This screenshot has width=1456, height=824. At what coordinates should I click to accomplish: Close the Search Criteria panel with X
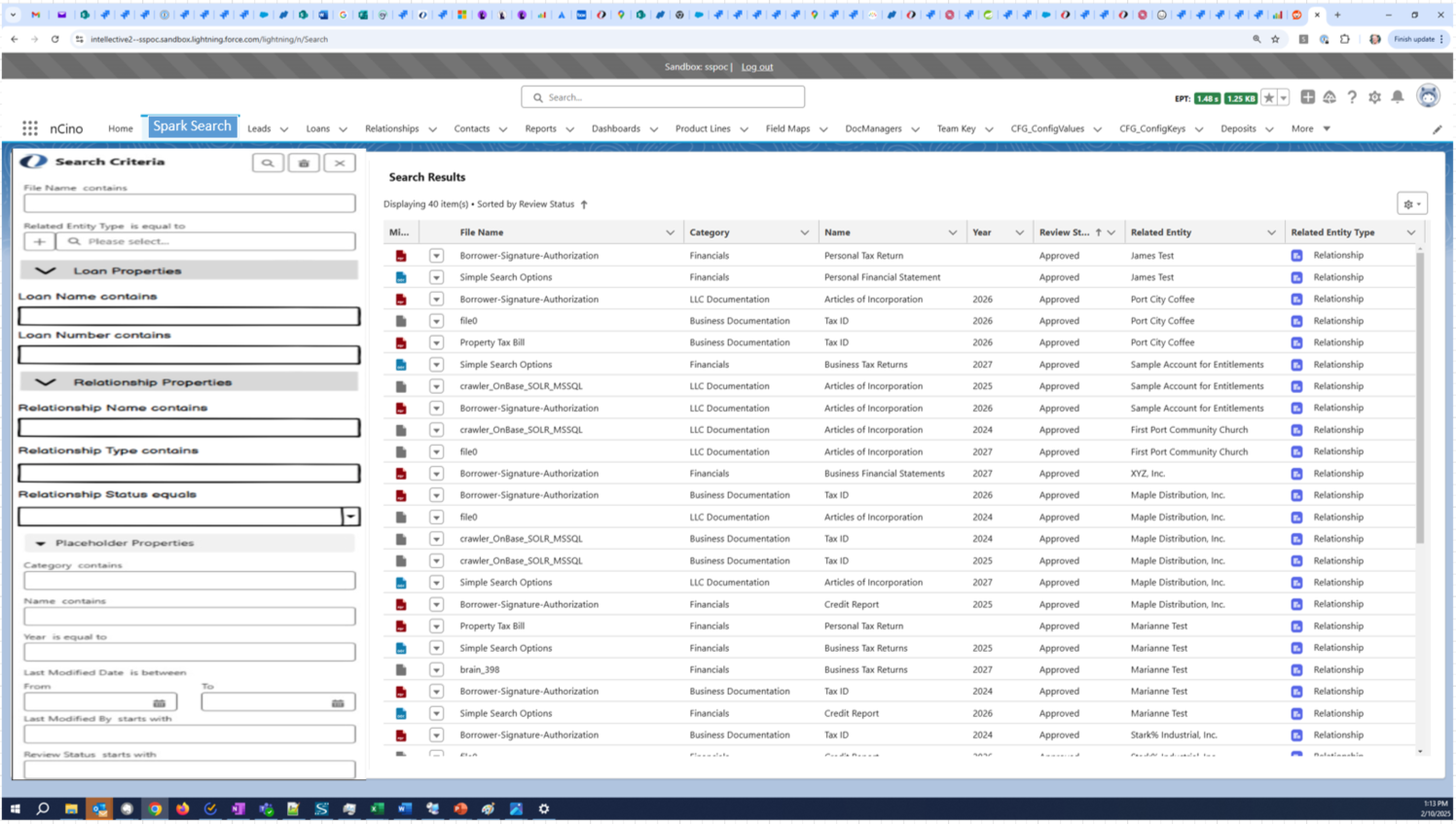point(340,163)
